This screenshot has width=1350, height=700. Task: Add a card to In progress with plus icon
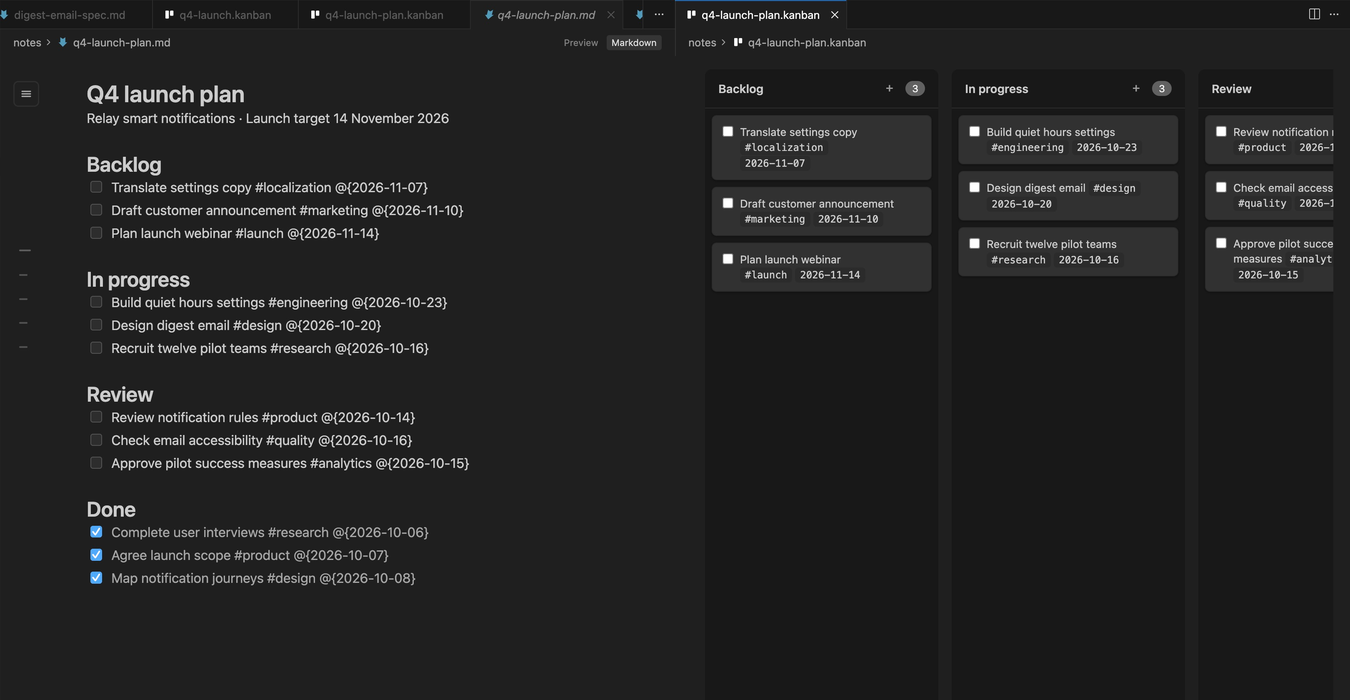(x=1136, y=89)
